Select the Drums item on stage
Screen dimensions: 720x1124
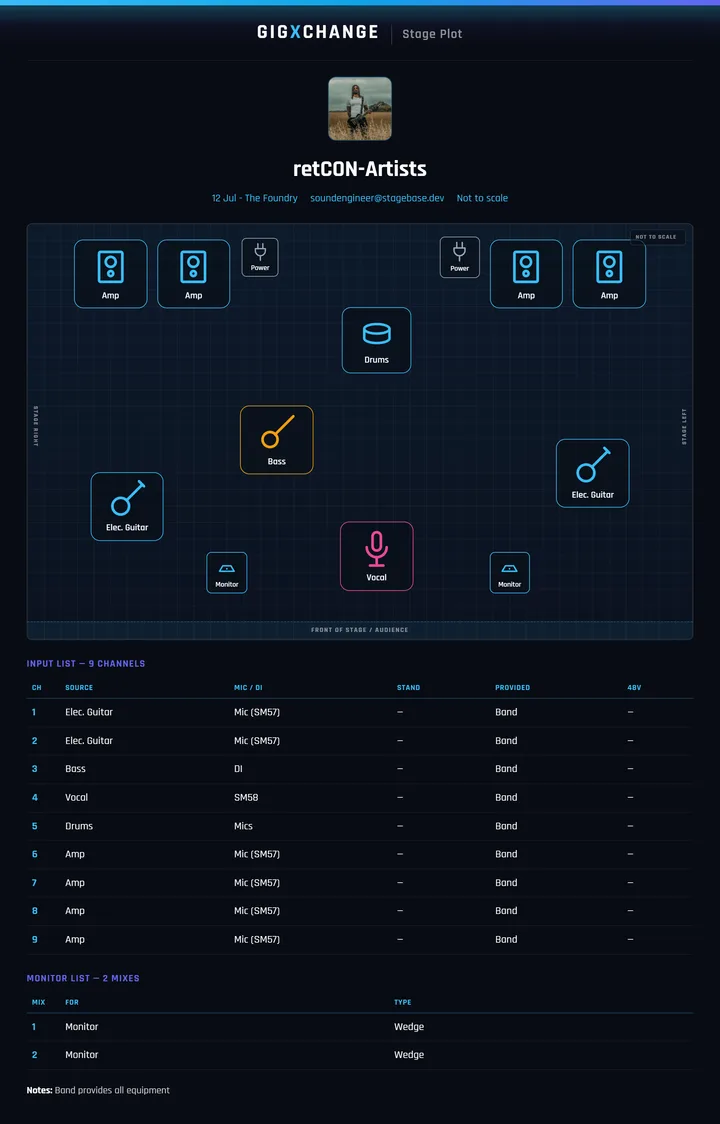[376, 340]
